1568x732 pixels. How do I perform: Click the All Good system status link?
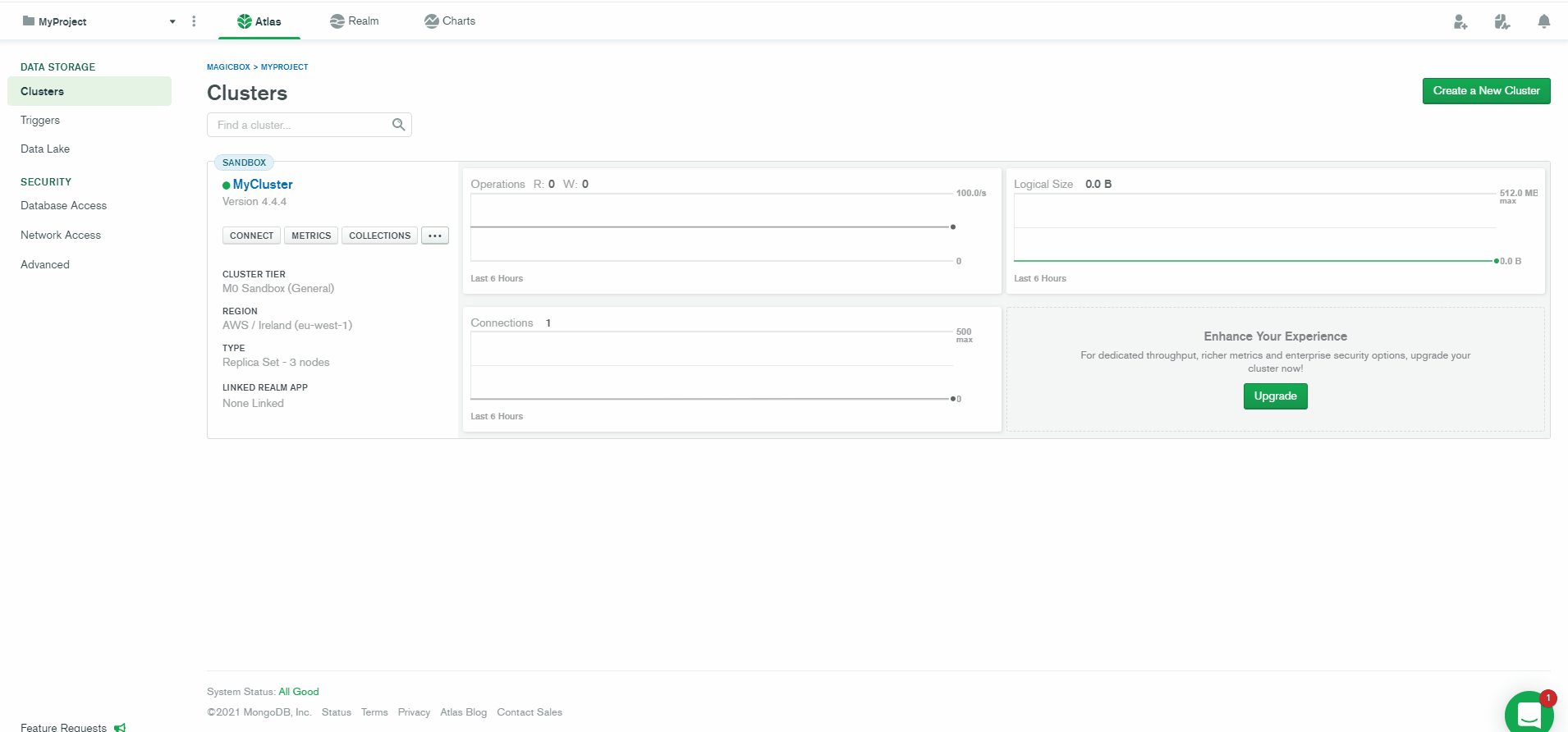click(x=299, y=692)
